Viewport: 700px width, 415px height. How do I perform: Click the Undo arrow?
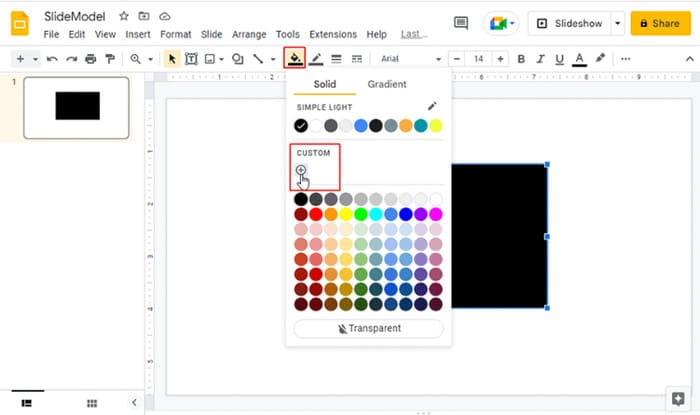[x=52, y=59]
